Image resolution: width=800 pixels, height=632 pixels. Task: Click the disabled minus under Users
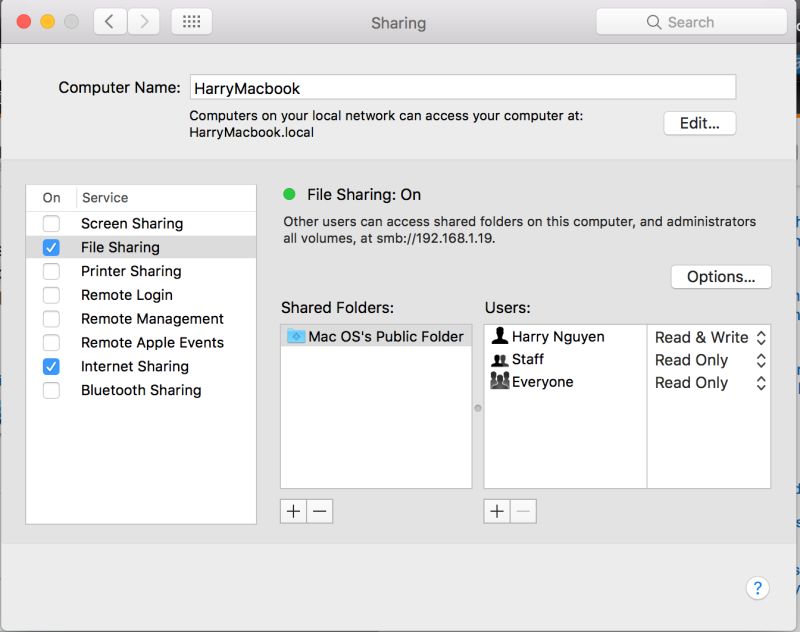[523, 511]
